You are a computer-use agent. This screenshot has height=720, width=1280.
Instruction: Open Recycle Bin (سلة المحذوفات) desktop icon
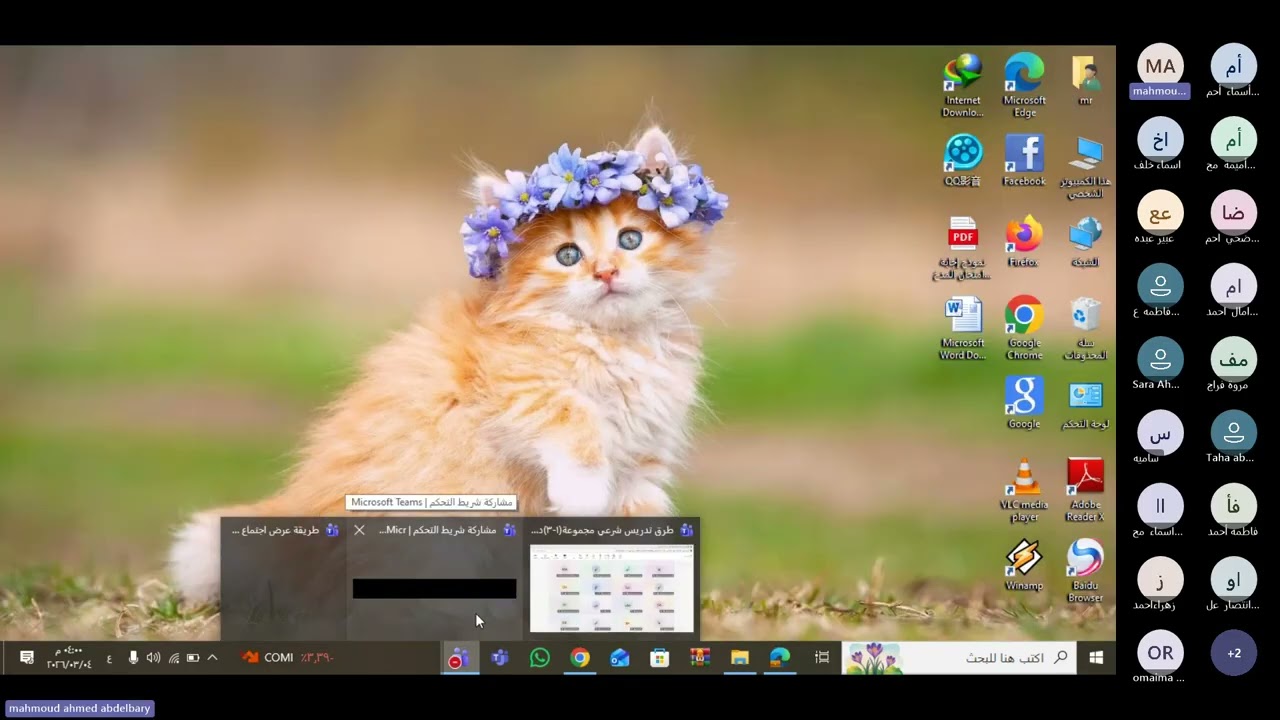tap(1085, 328)
